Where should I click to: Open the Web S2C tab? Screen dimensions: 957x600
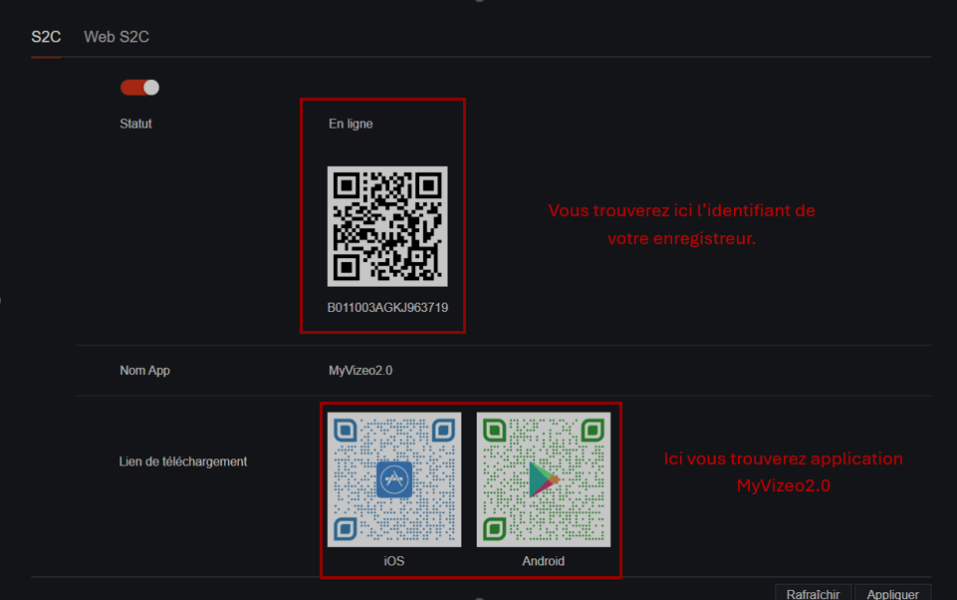coord(116,37)
